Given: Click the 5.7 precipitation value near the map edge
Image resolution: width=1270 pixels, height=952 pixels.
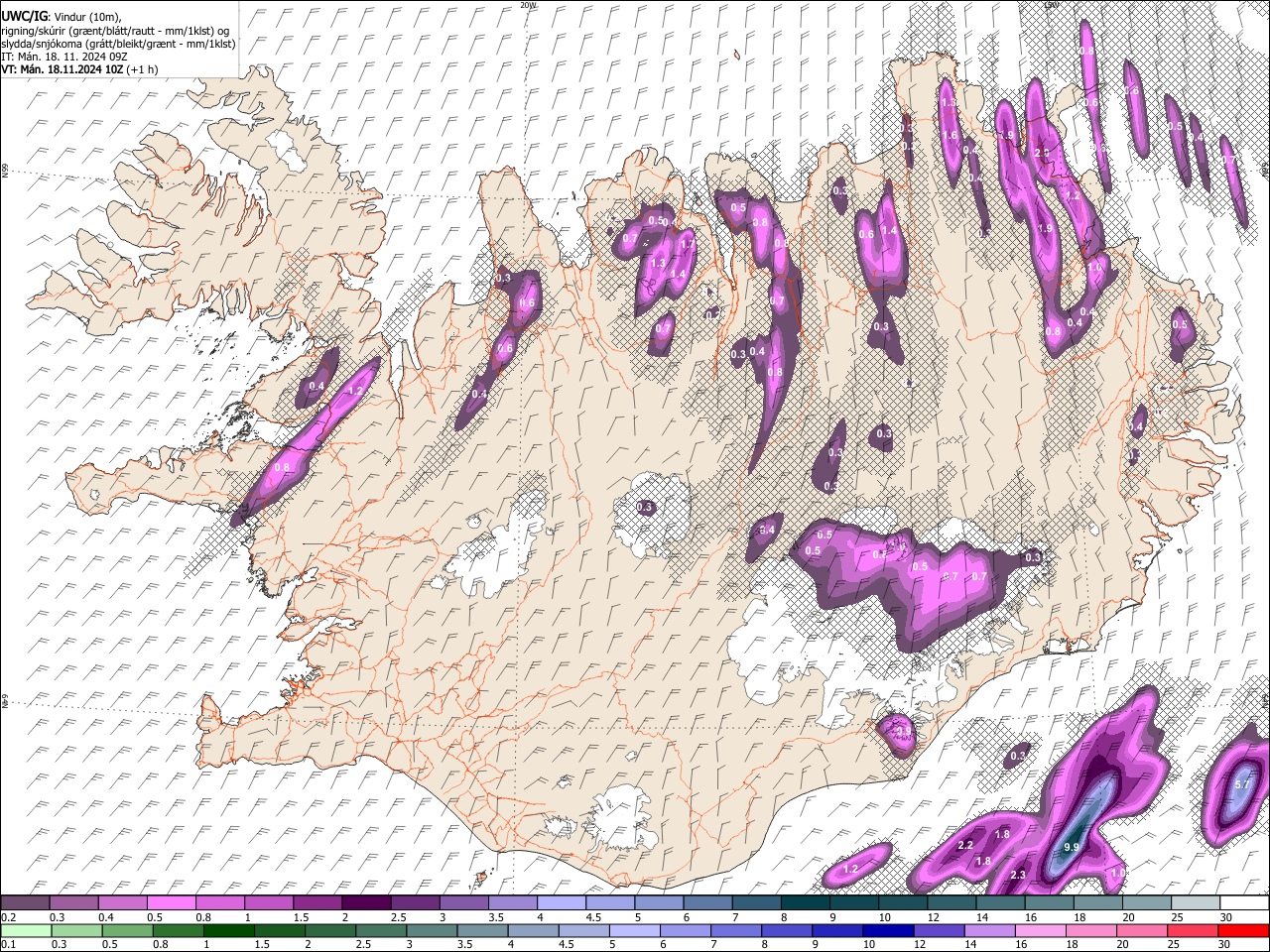Looking at the screenshot, I should coord(1244,784).
